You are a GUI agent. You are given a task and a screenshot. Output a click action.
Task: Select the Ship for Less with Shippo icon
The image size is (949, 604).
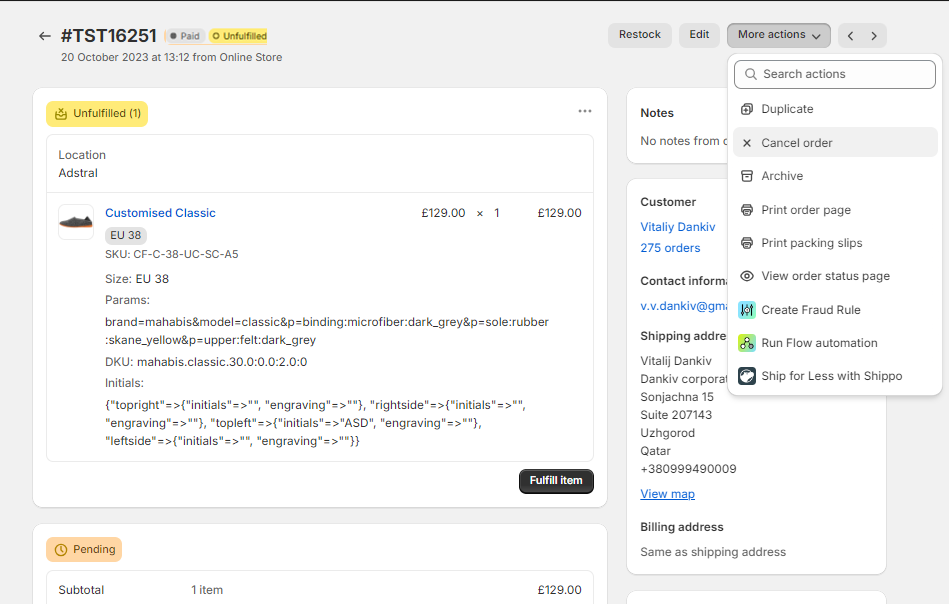[747, 376]
